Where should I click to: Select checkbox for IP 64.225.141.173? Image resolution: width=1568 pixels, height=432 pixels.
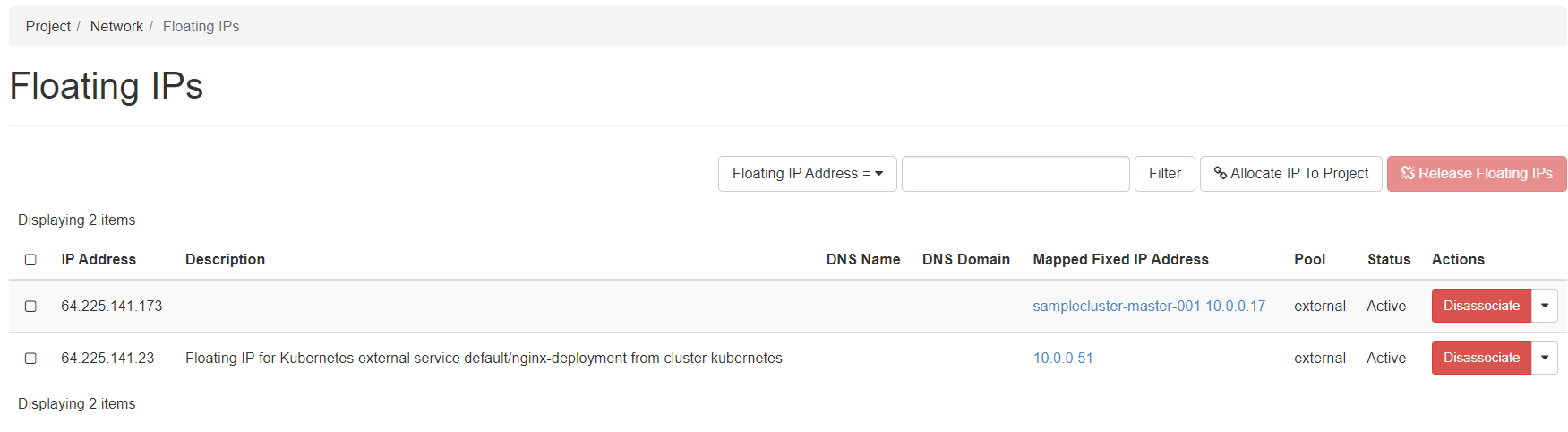point(30,307)
